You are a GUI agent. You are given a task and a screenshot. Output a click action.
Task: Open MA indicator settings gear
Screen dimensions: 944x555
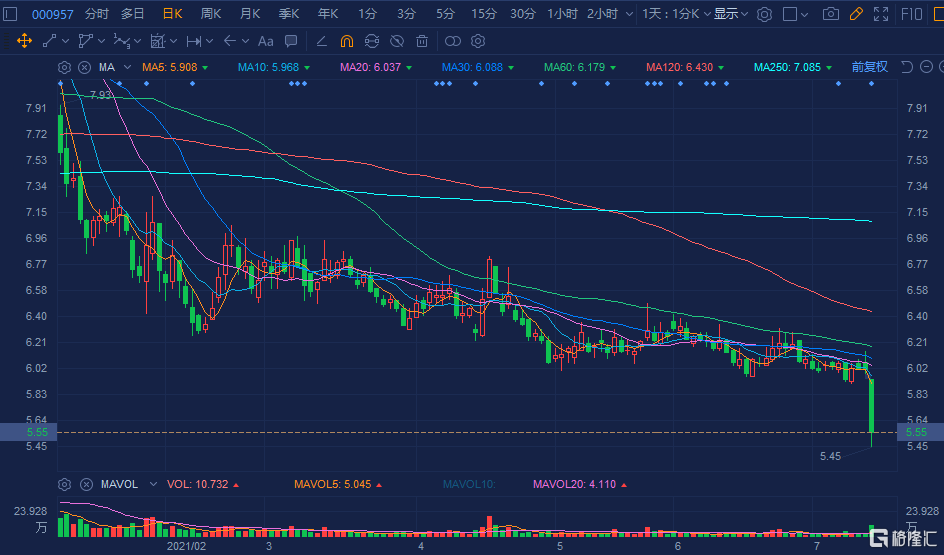click(64, 67)
